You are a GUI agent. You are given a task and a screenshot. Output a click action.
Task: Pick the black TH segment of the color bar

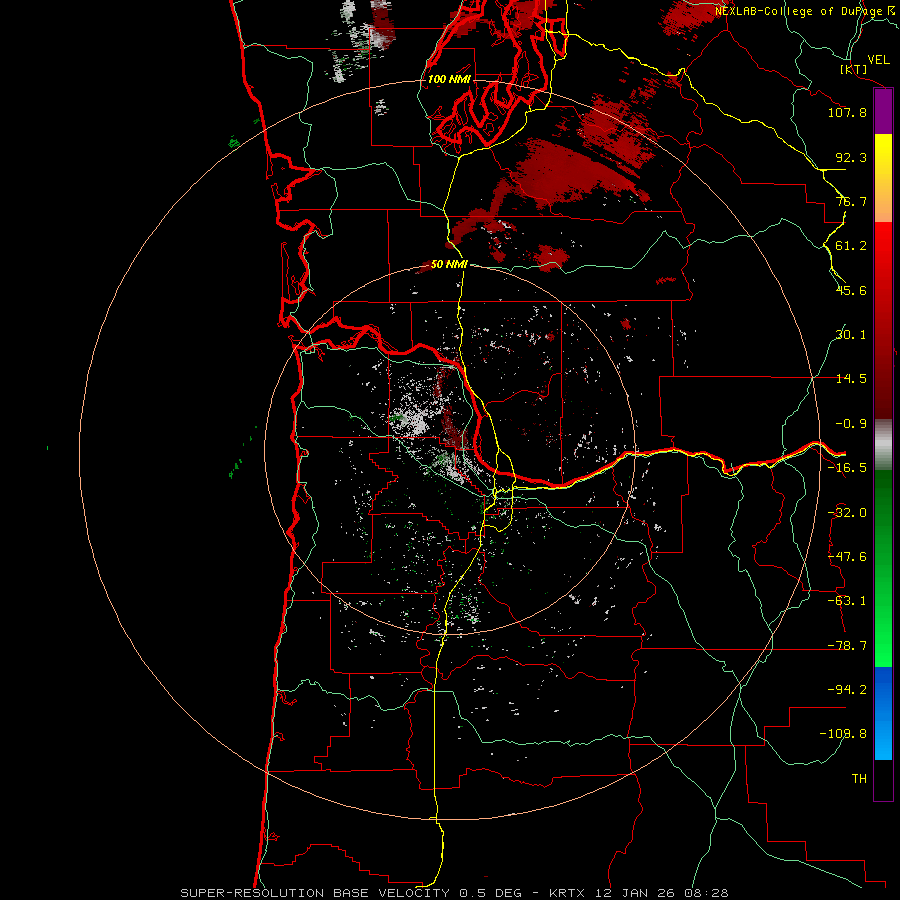click(x=883, y=780)
